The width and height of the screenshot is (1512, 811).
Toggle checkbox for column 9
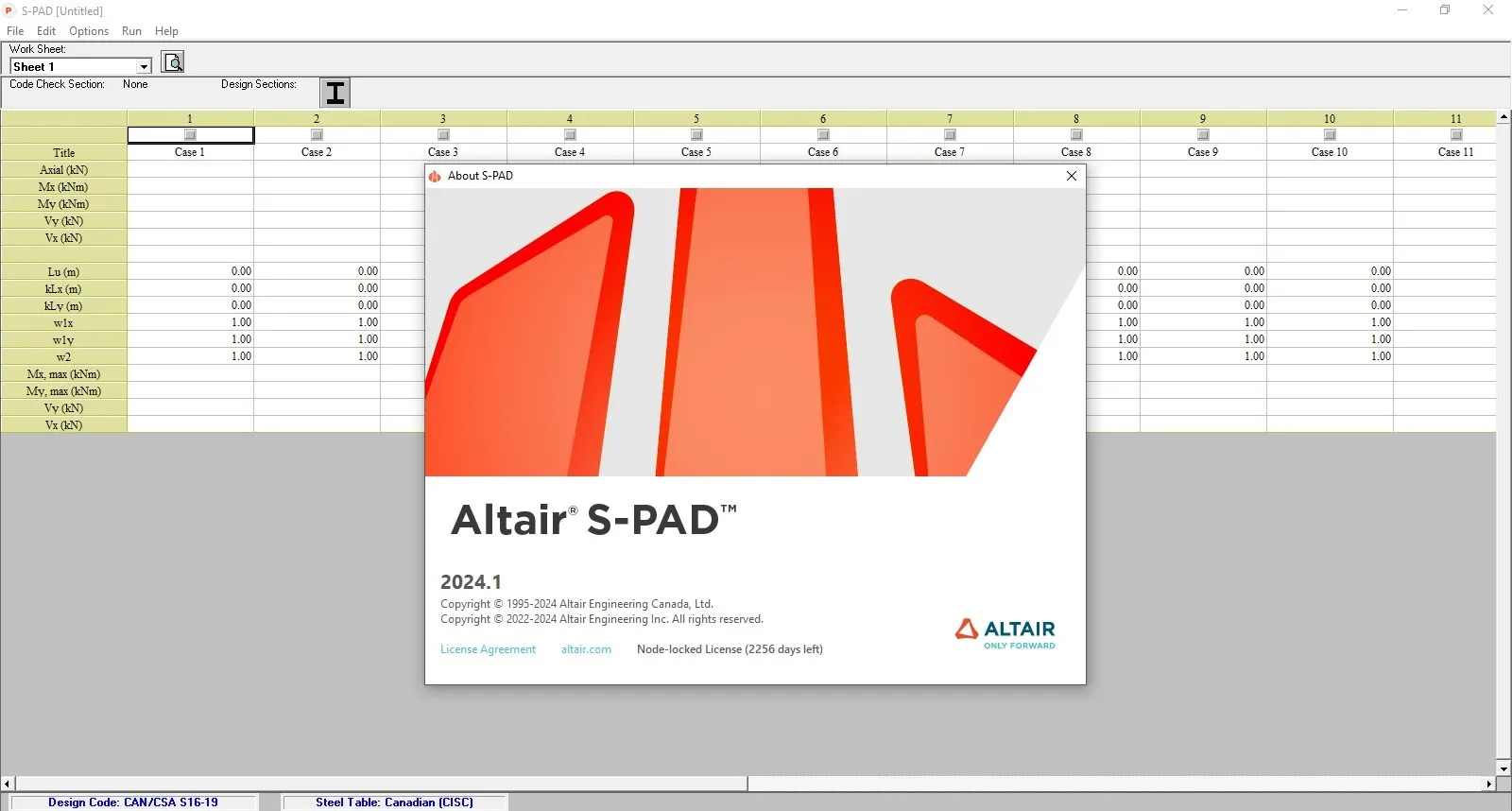1203,135
